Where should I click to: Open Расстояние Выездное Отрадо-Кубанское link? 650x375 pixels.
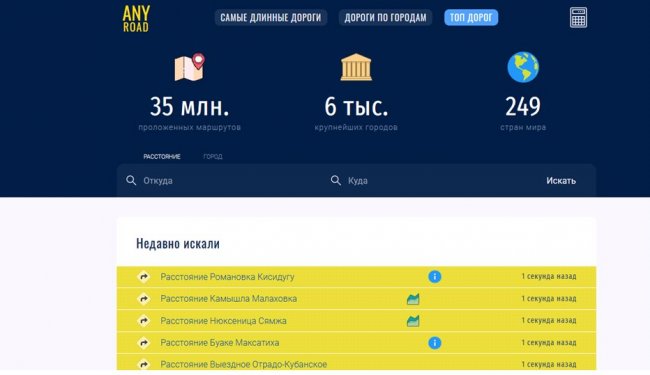click(243, 364)
